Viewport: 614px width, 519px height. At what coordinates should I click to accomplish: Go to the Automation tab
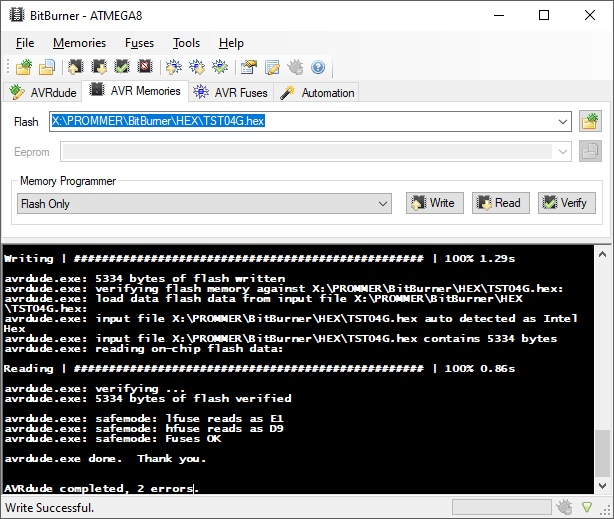(x=316, y=92)
